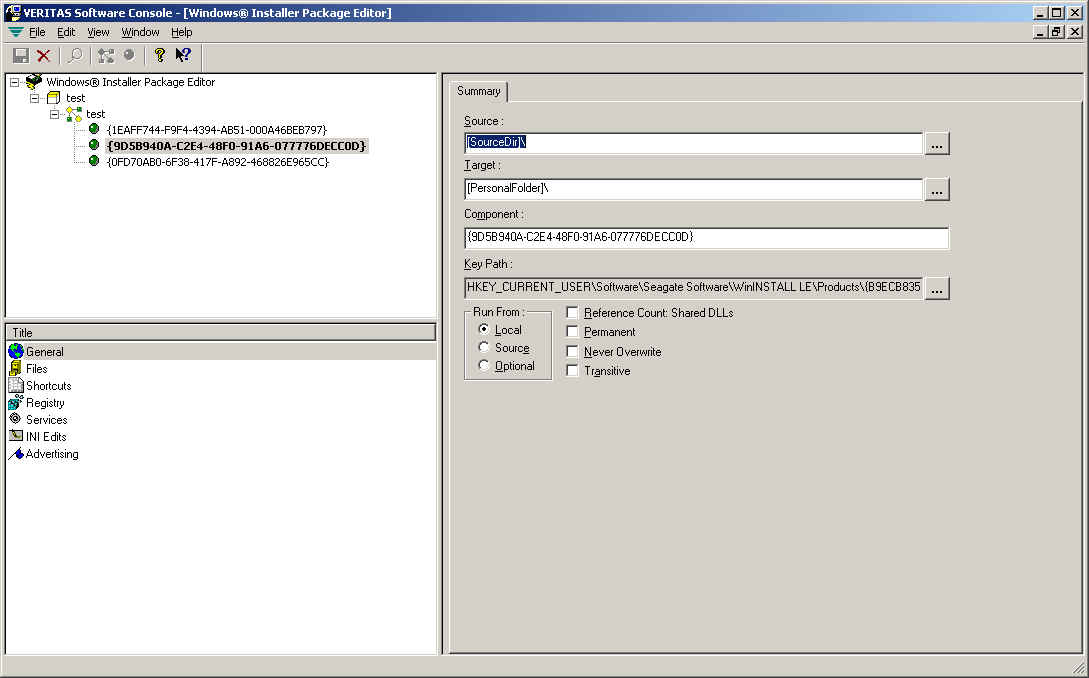Open the View menu
Image resolution: width=1089 pixels, height=678 pixels.
[x=98, y=32]
